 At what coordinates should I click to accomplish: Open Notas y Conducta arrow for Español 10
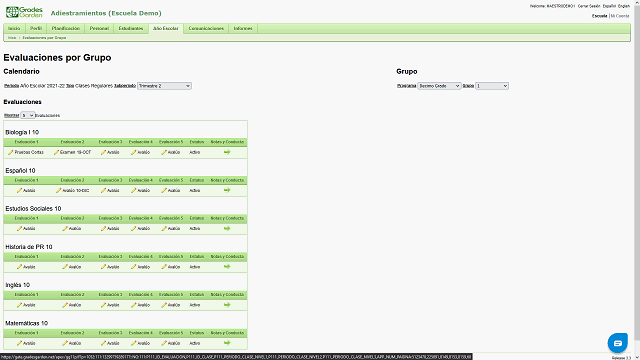point(227,190)
